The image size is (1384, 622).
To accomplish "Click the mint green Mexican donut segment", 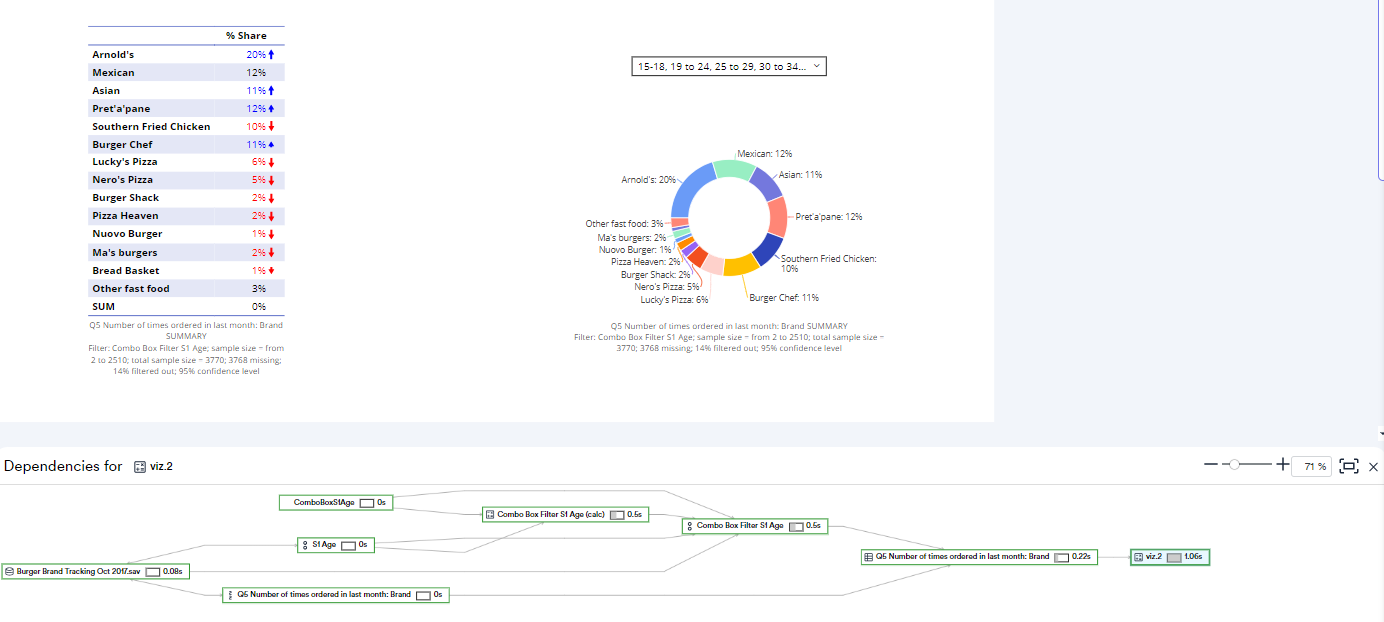I will coord(733,169).
